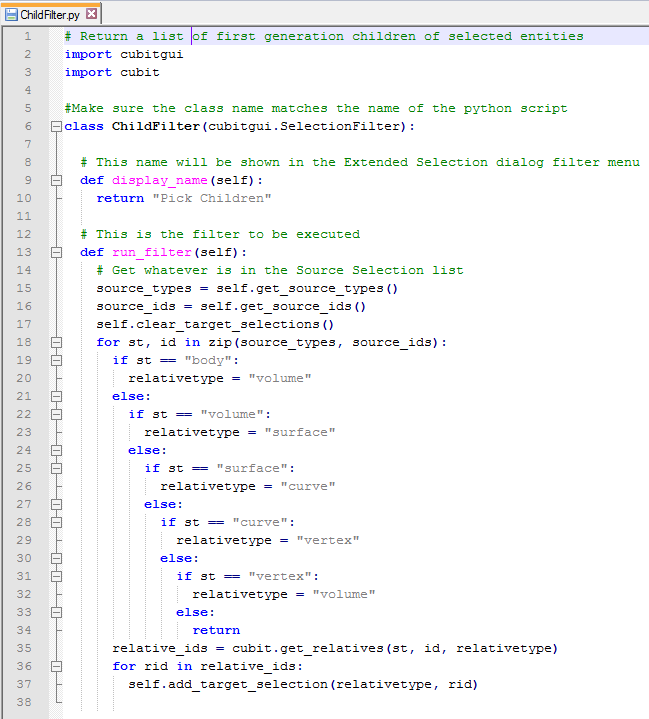649x719 pixels.
Task: Fold the run_filter function block
Action: tap(56, 252)
